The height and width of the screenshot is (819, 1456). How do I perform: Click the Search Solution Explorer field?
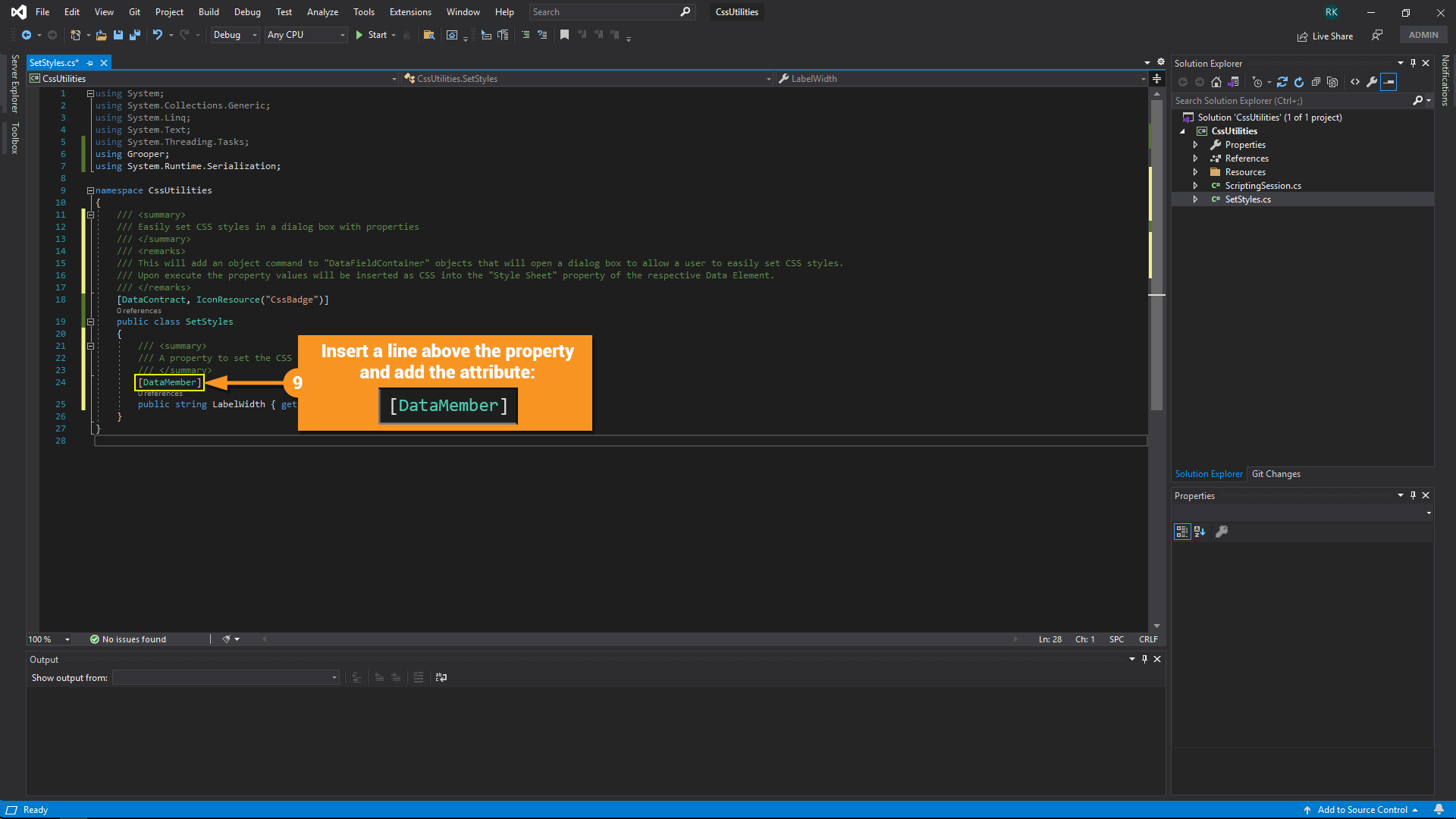pyautogui.click(x=1289, y=101)
